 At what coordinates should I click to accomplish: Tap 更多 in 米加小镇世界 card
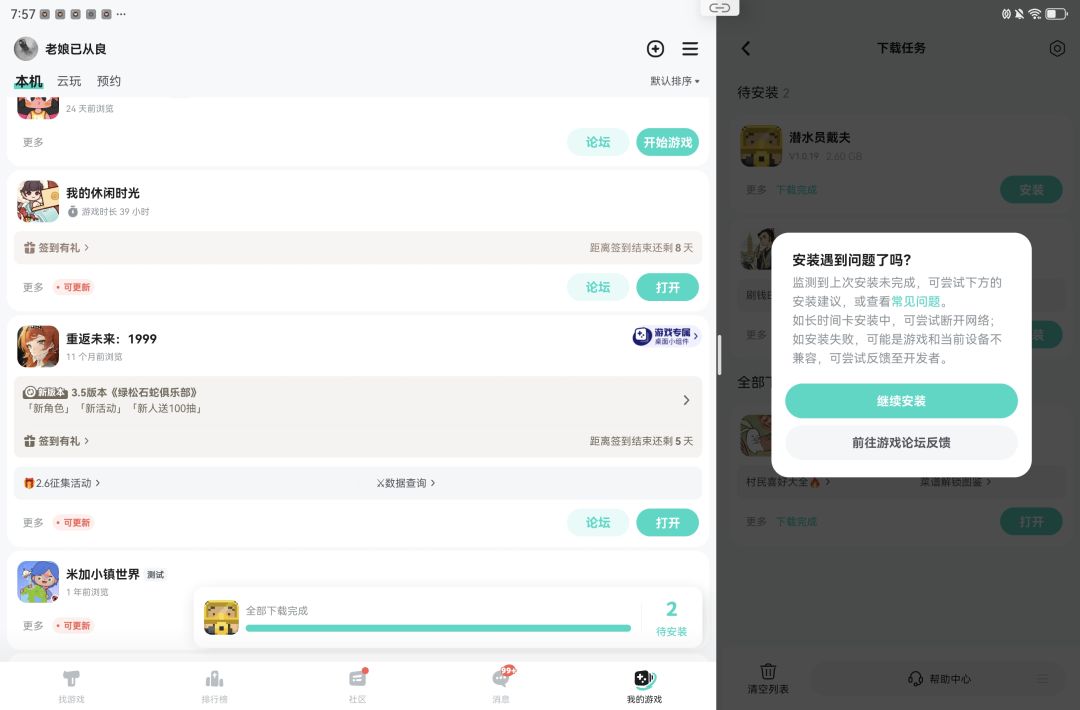click(x=33, y=625)
